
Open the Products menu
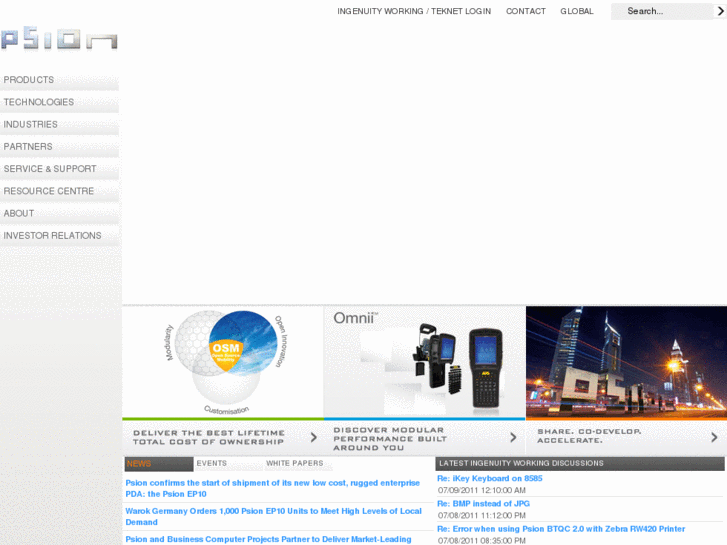(59, 80)
